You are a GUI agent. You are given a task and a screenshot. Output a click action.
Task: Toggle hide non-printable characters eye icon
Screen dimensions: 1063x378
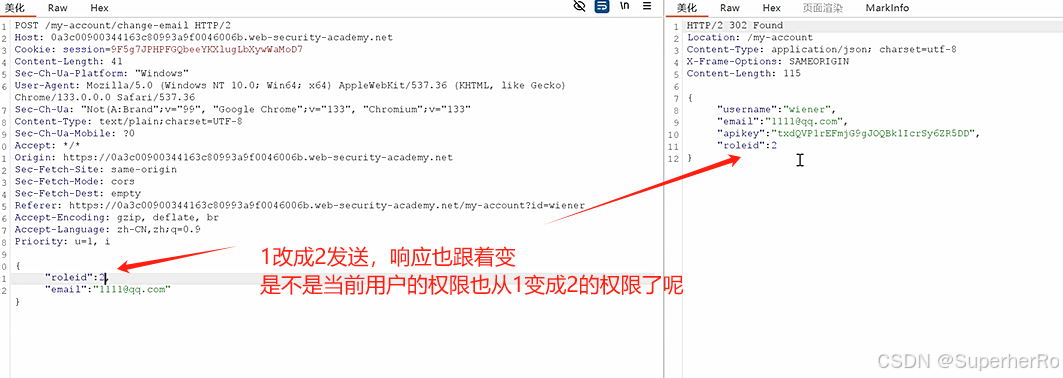579,7
